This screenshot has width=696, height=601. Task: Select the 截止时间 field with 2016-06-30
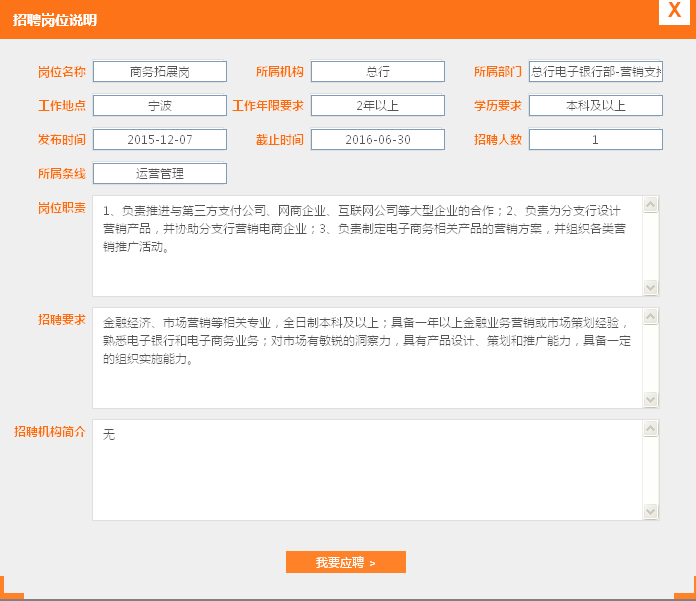[x=377, y=140]
